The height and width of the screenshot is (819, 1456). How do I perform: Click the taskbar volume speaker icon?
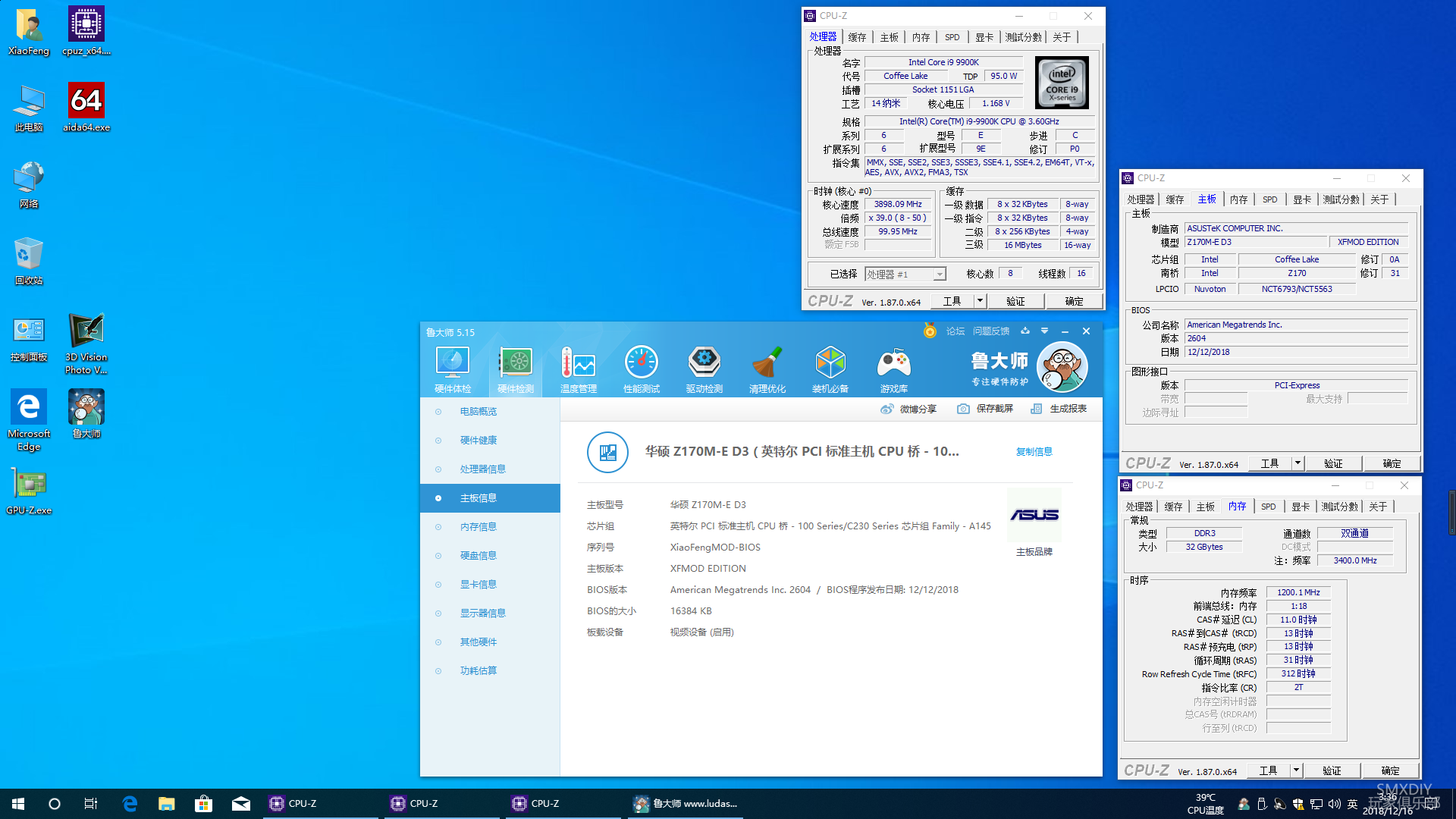tap(1335, 804)
